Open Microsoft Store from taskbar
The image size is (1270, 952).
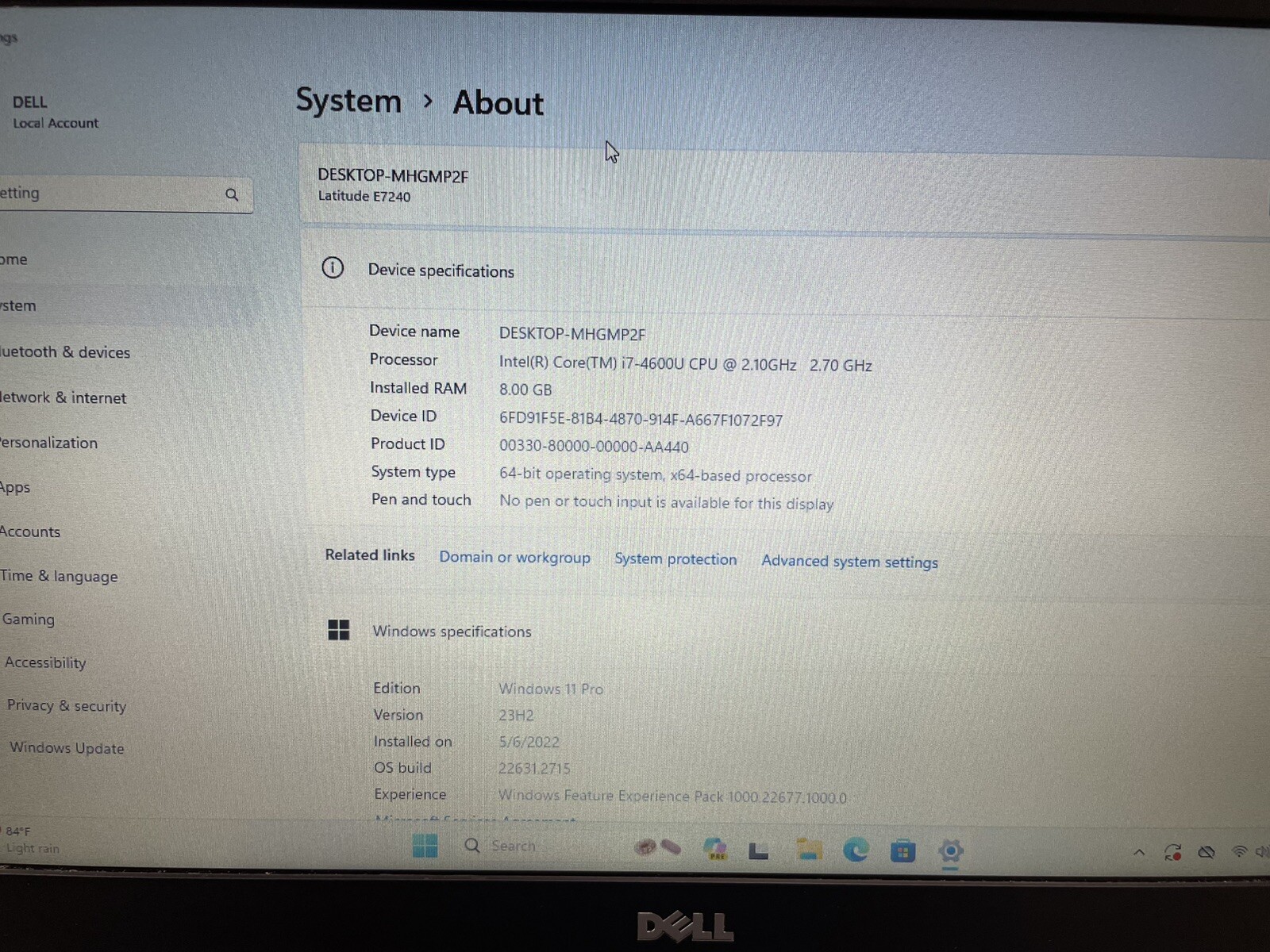(902, 852)
